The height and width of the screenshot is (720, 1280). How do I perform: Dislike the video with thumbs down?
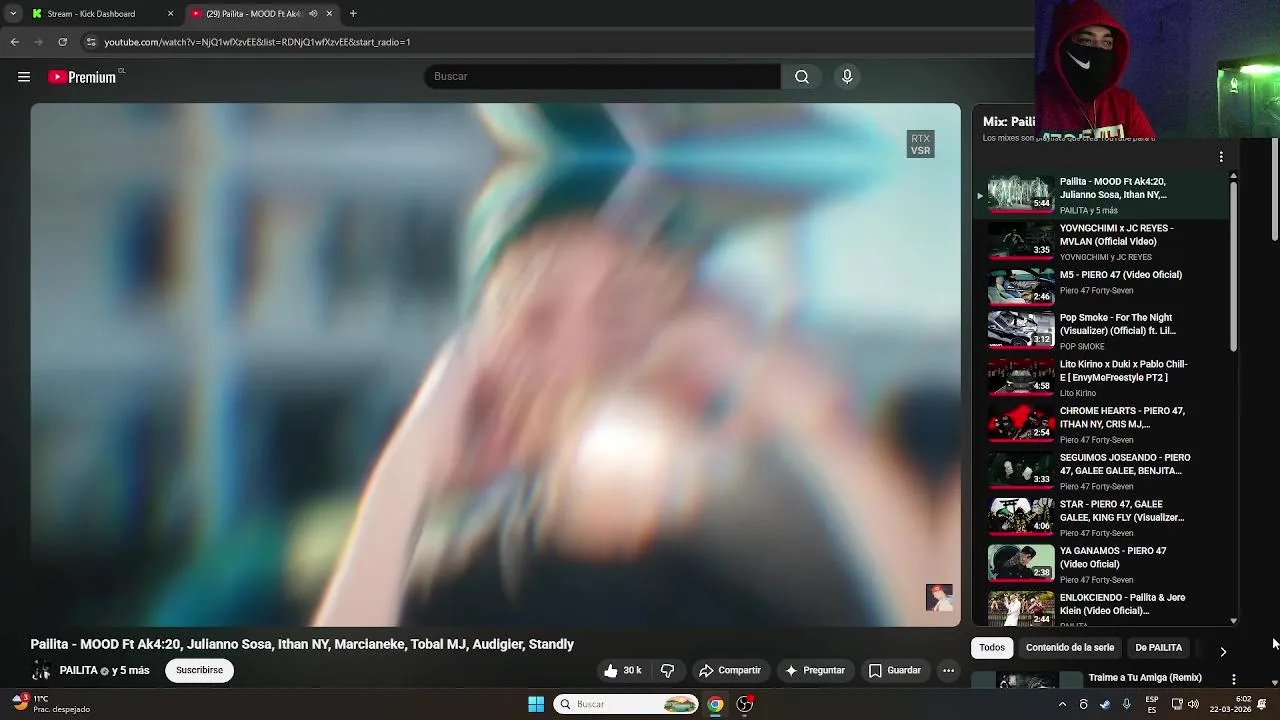(x=667, y=670)
